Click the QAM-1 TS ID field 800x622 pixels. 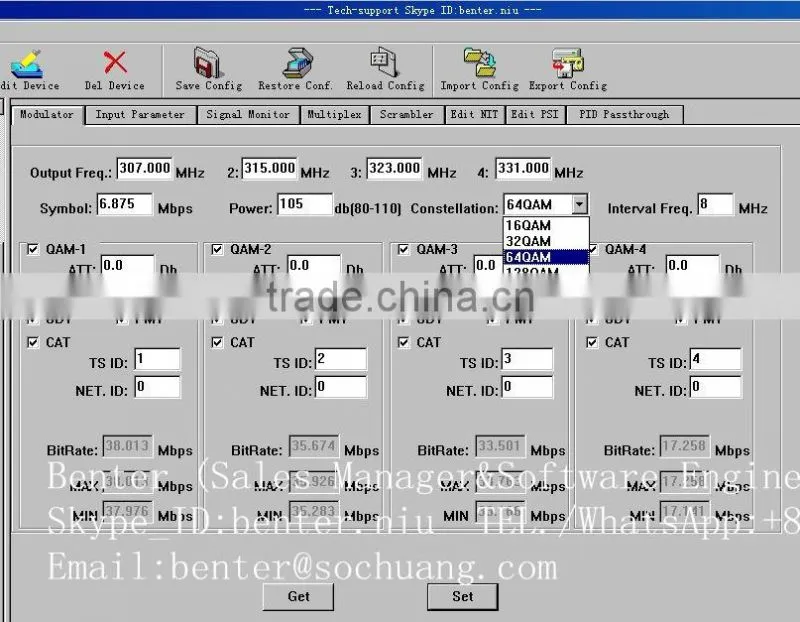158,359
